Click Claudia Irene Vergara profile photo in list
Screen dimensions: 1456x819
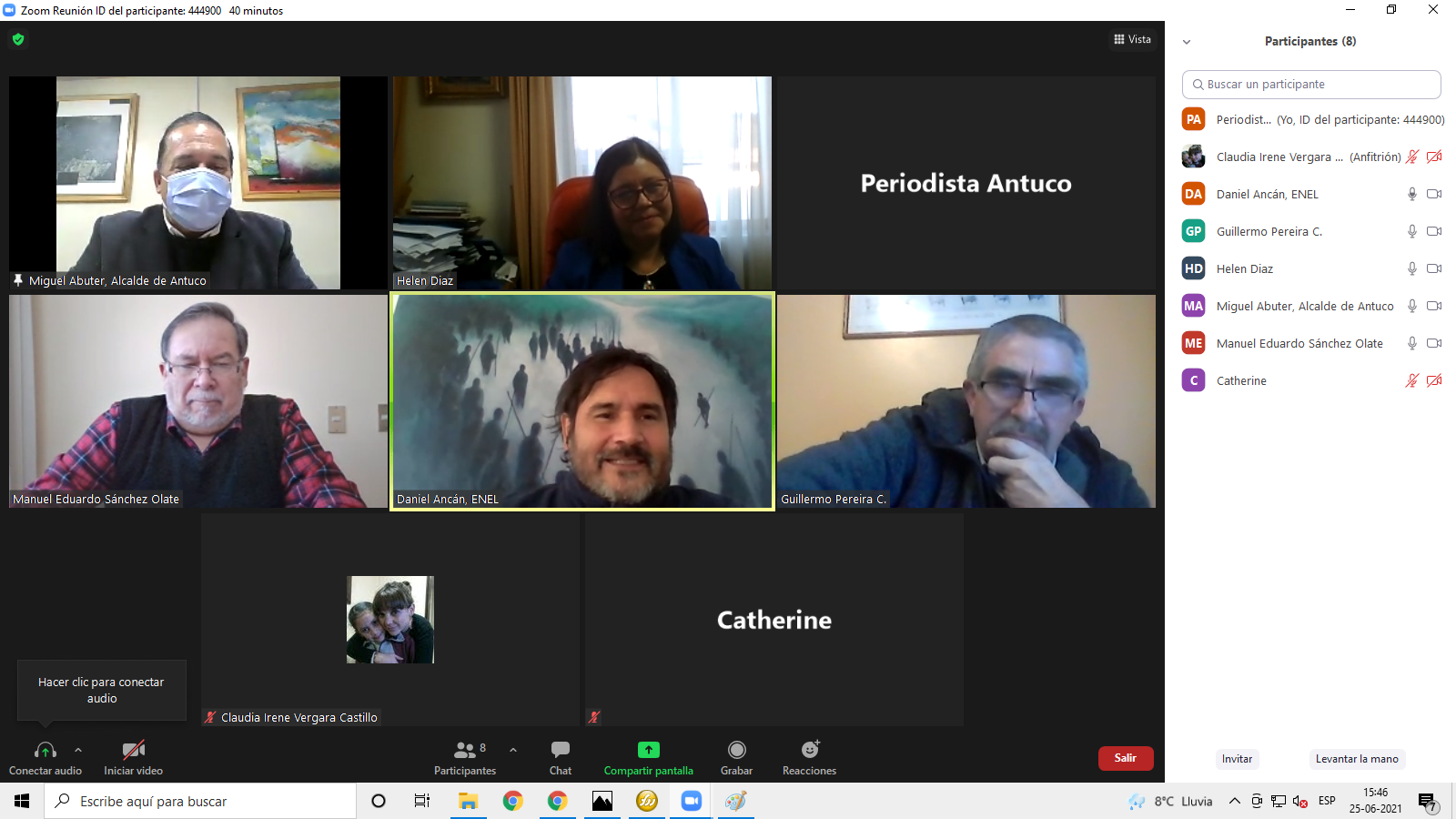click(x=1193, y=157)
